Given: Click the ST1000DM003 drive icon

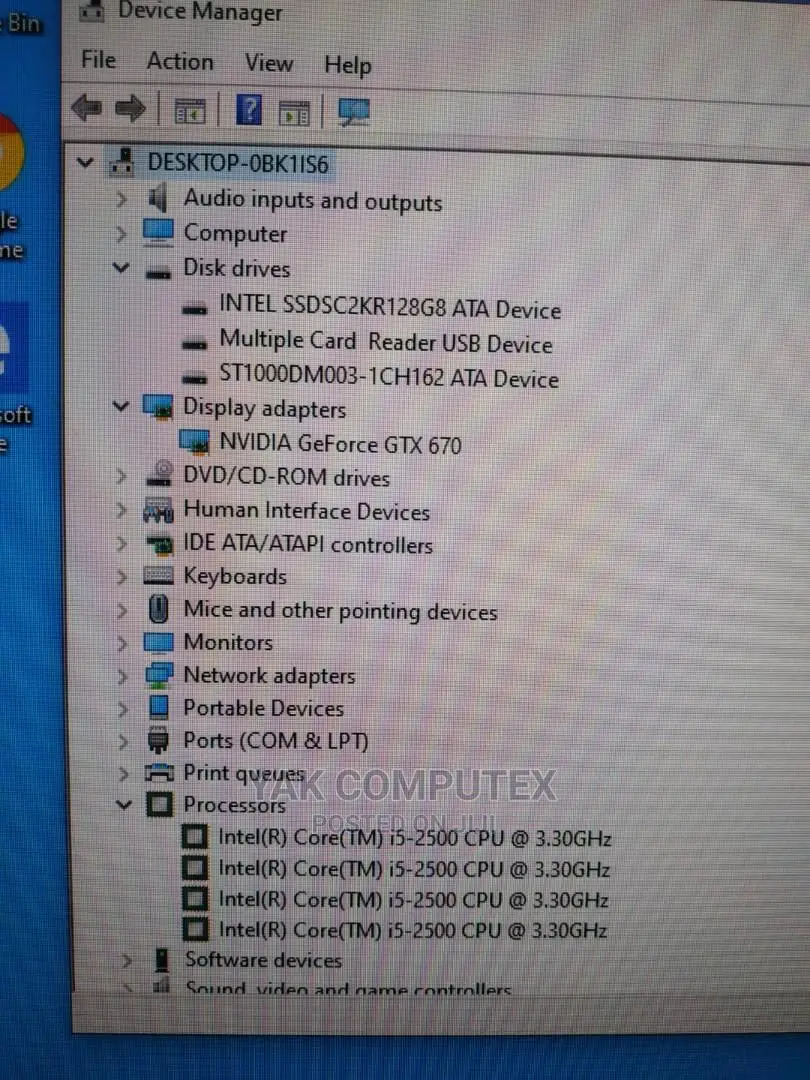Looking at the screenshot, I should 194,377.
